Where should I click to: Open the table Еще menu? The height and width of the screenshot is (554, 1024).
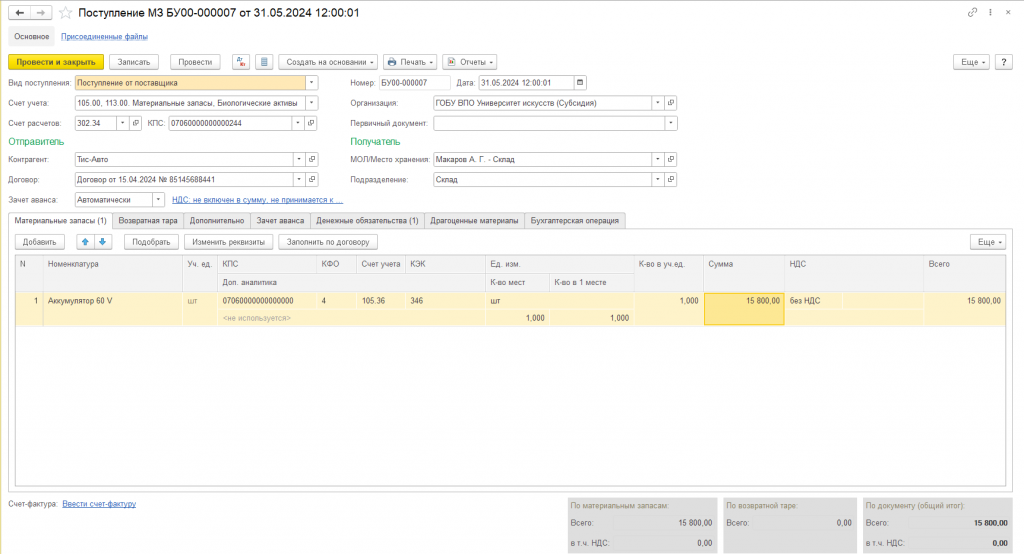(988, 242)
